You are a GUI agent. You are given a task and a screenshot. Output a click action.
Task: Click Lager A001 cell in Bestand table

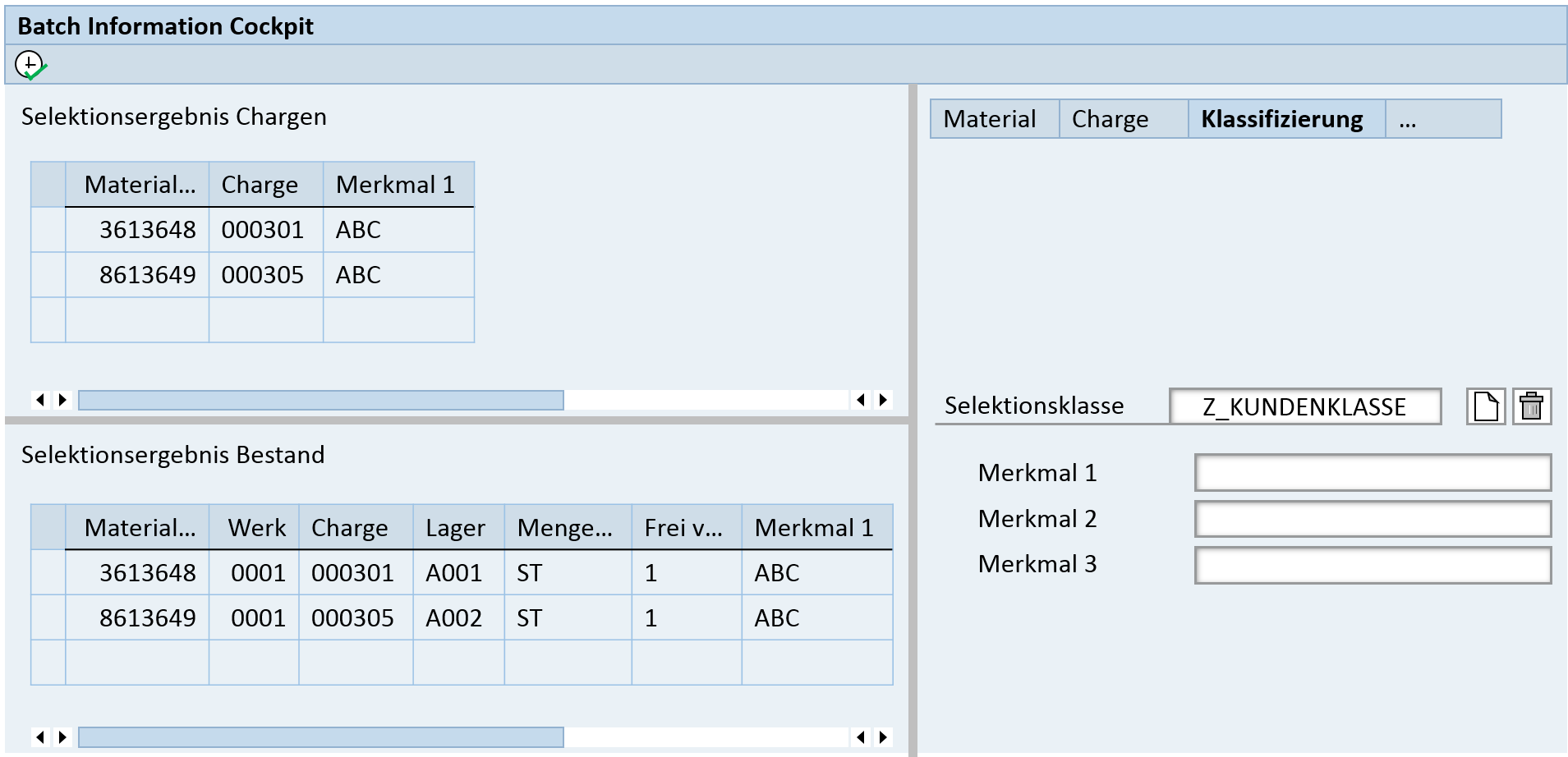point(458,572)
